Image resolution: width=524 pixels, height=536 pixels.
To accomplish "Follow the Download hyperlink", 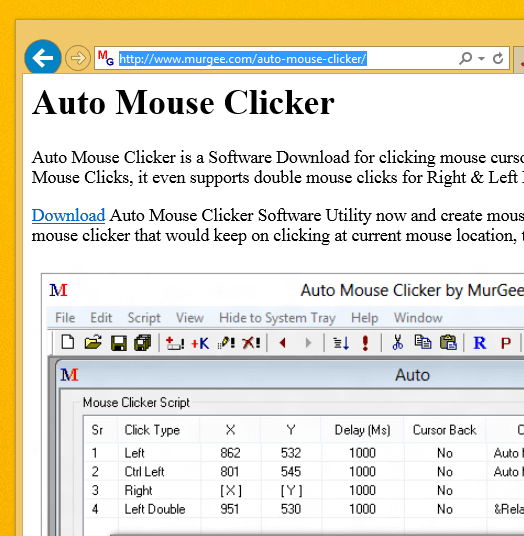I will pyautogui.click(x=68, y=215).
